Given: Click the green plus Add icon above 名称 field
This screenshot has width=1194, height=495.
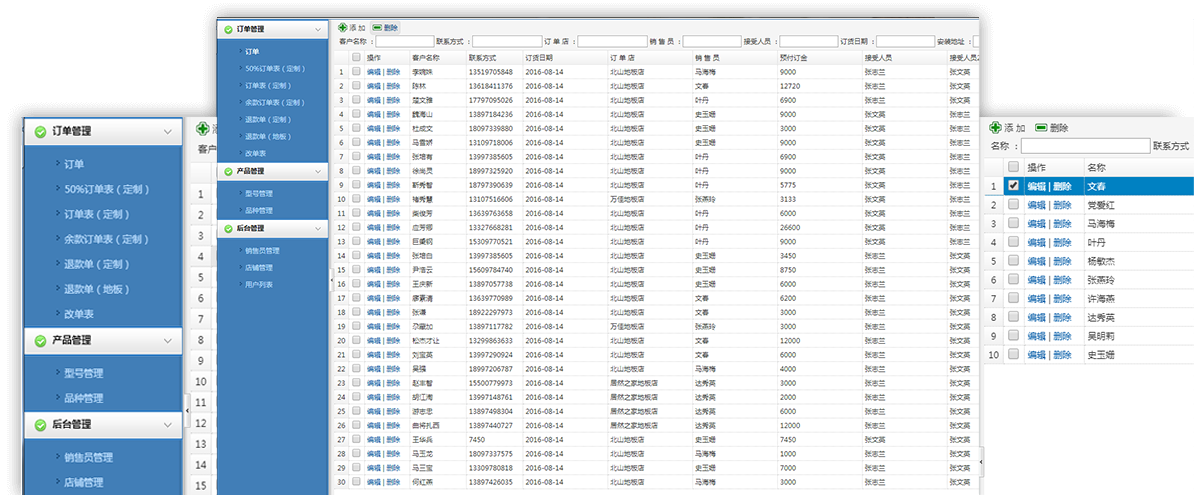Looking at the screenshot, I should click(x=995, y=128).
